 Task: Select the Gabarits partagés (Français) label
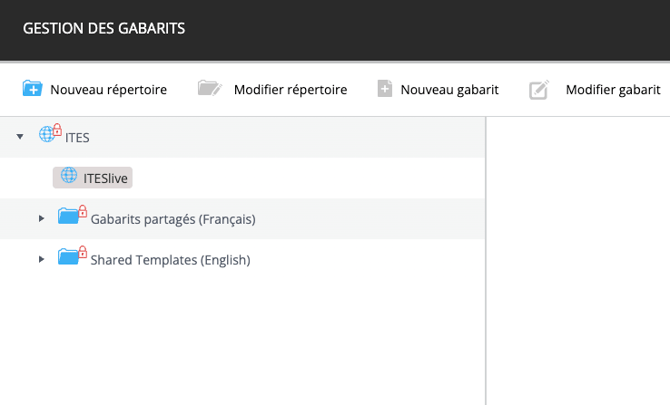click(172, 219)
